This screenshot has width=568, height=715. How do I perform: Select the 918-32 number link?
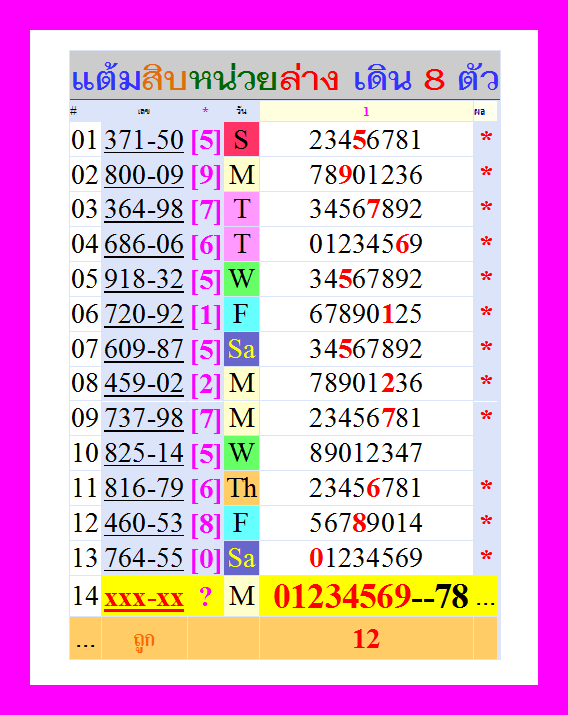(x=144, y=279)
